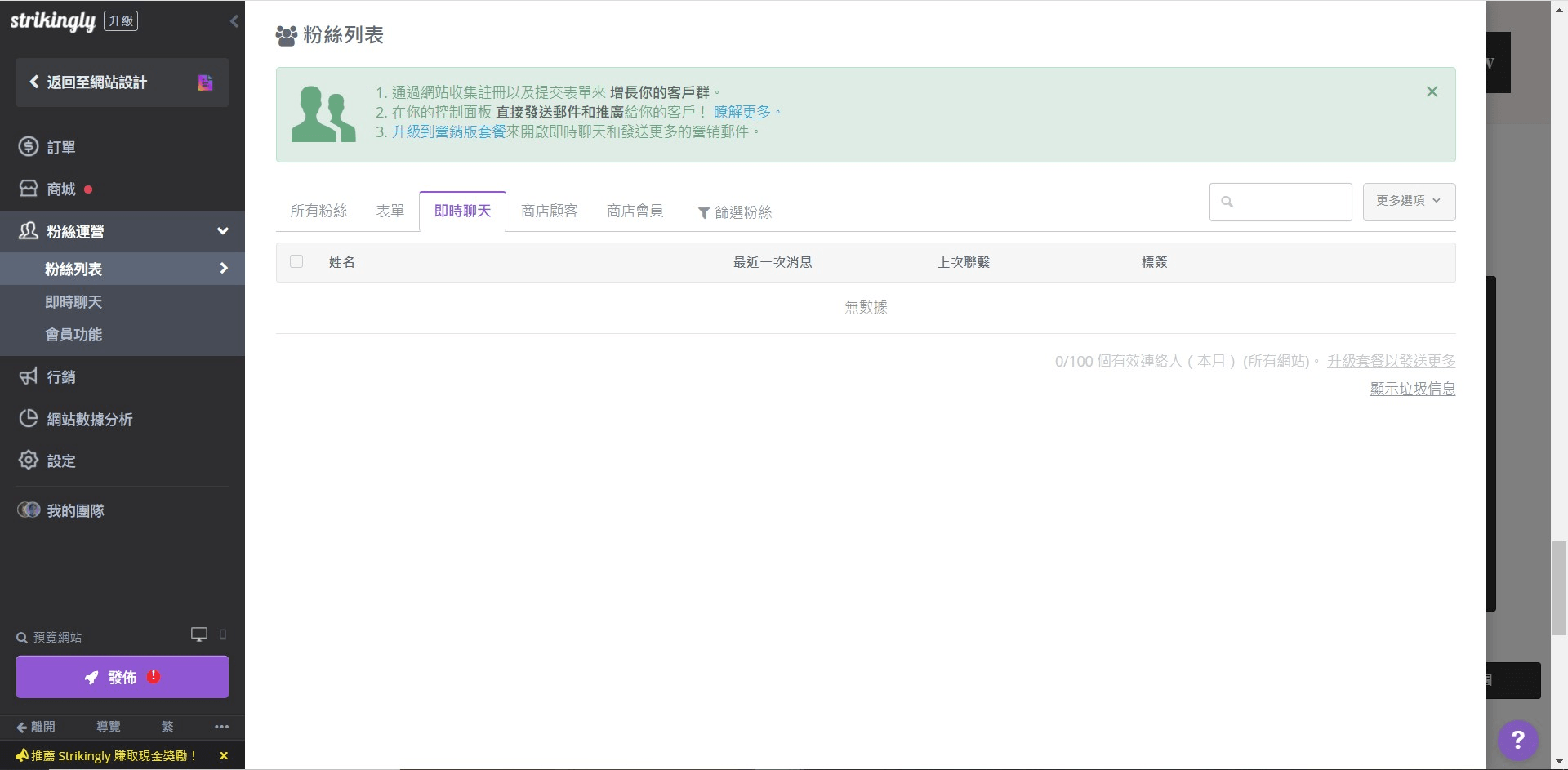Select all fans via header checkbox

pyautogui.click(x=296, y=261)
